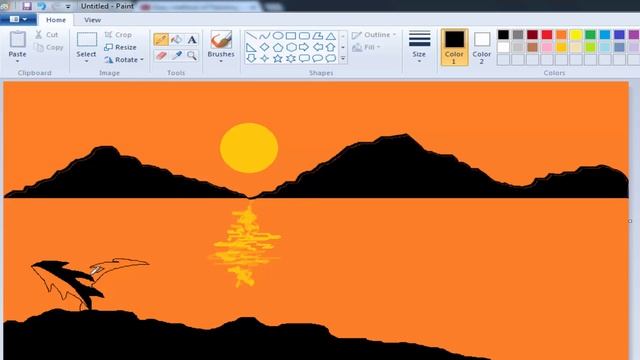Choose the Four-point star shape
The height and width of the screenshot is (360, 640).
coord(264,58)
